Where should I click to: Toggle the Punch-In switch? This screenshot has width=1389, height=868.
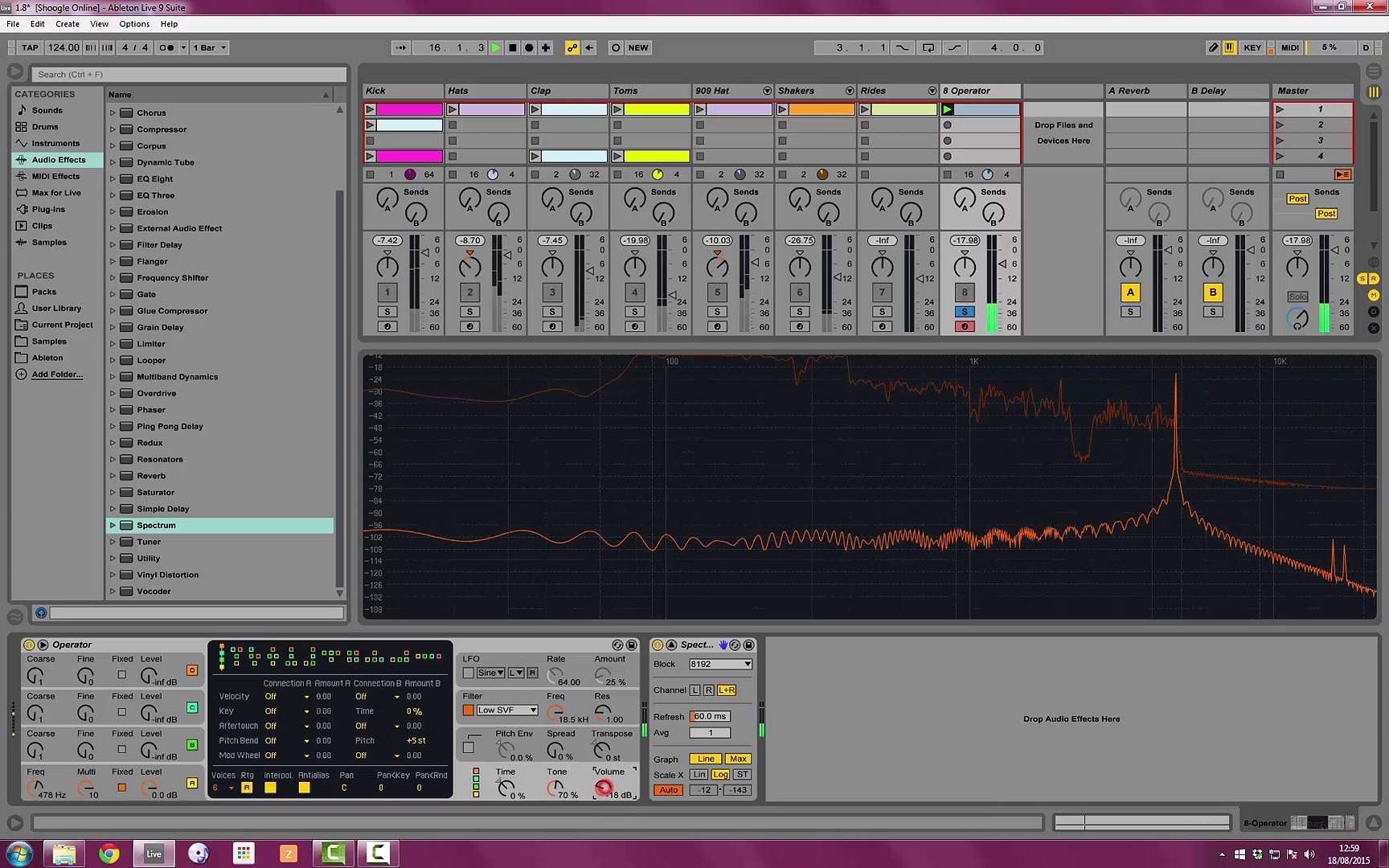(903, 47)
